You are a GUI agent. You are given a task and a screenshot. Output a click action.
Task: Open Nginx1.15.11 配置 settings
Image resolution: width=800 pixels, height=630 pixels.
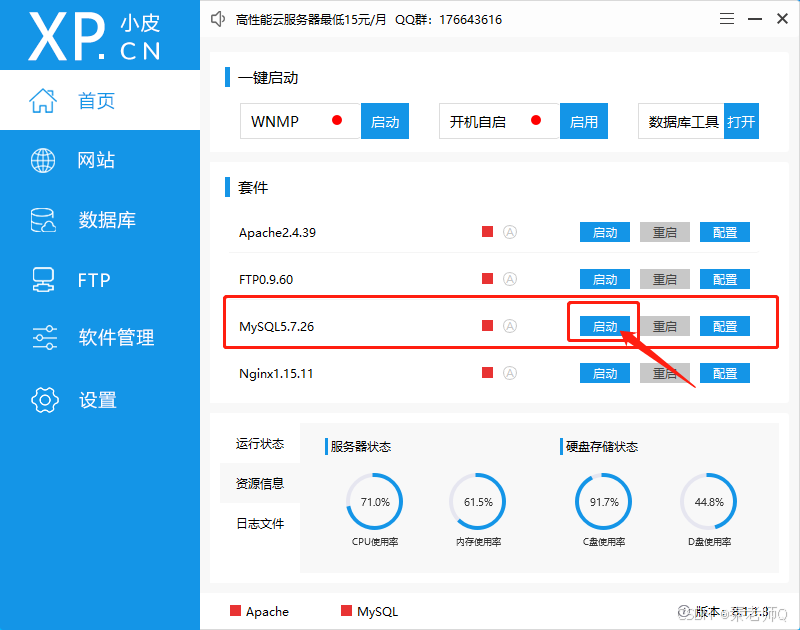coord(724,373)
